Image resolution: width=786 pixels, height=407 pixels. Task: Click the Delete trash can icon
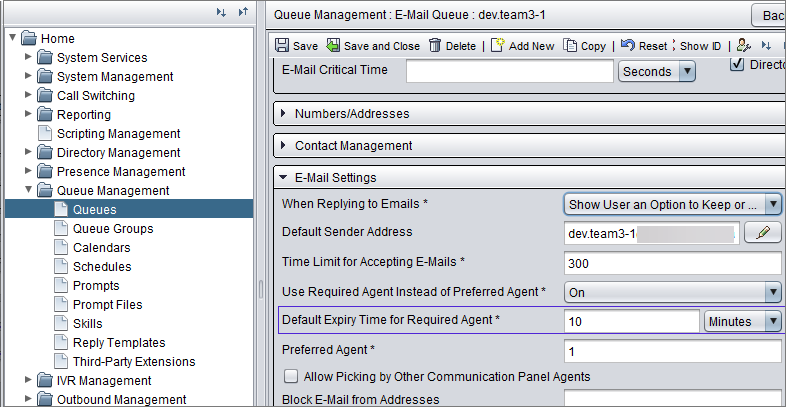click(x=435, y=46)
